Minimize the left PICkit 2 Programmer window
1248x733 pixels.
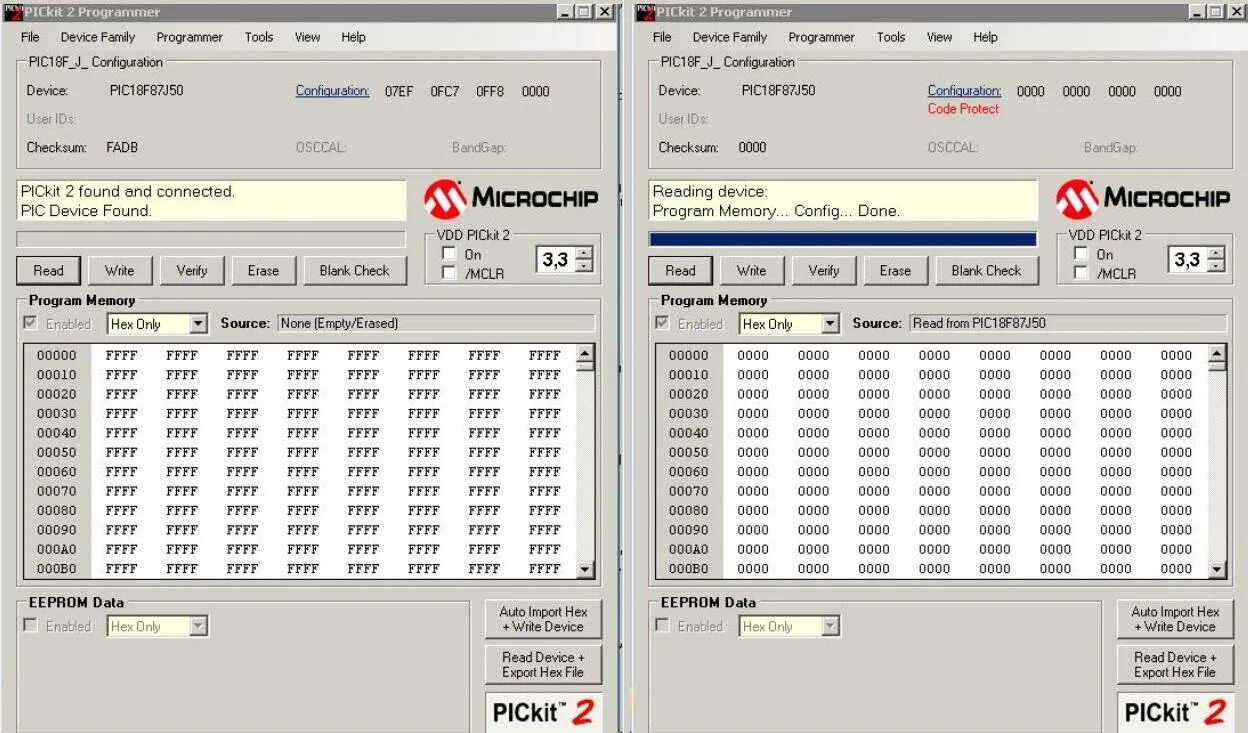(565, 12)
